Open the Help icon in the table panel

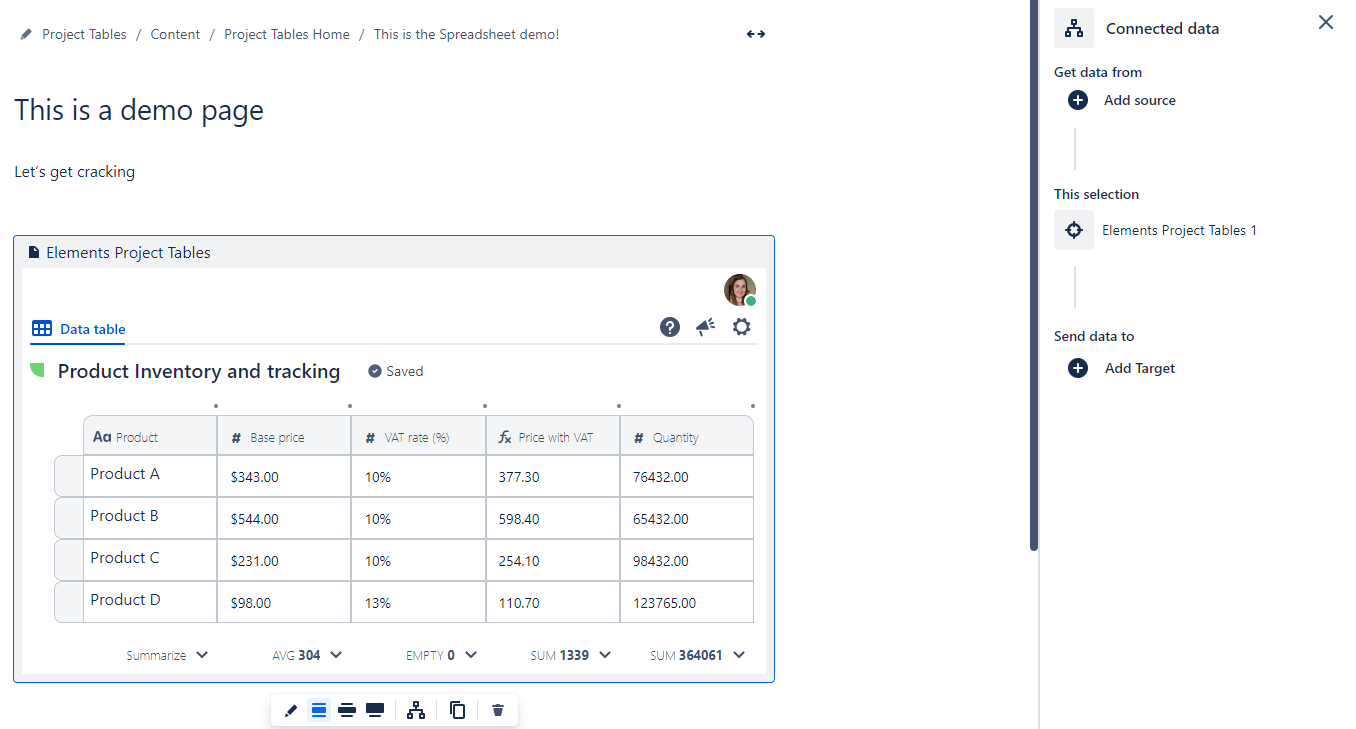pyautogui.click(x=669, y=327)
